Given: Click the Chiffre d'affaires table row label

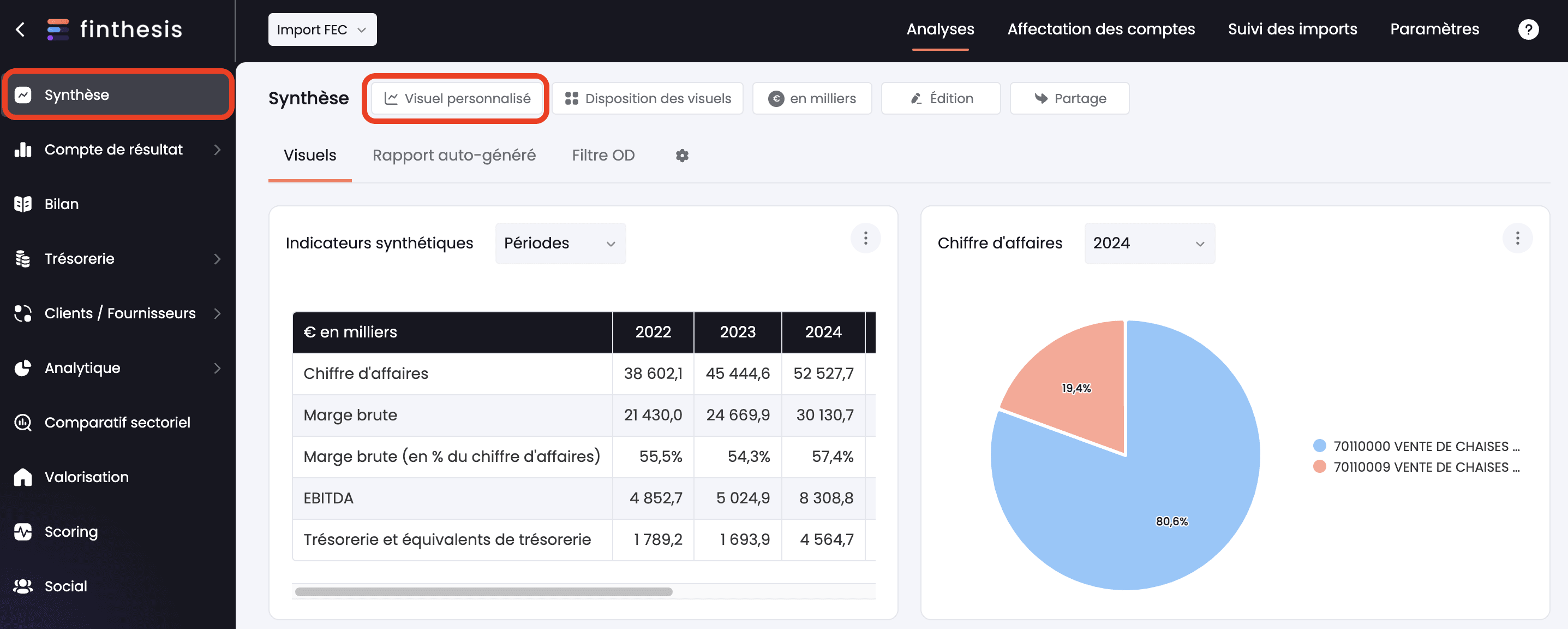Looking at the screenshot, I should (x=366, y=374).
